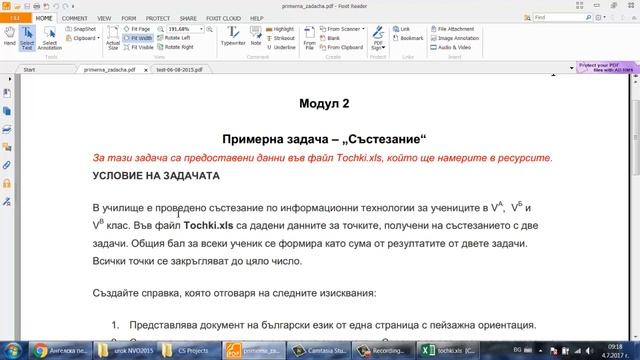Screen dimensions: 640x360
Task: Switch to the SHARE ribbon tab
Action: [x=188, y=18]
